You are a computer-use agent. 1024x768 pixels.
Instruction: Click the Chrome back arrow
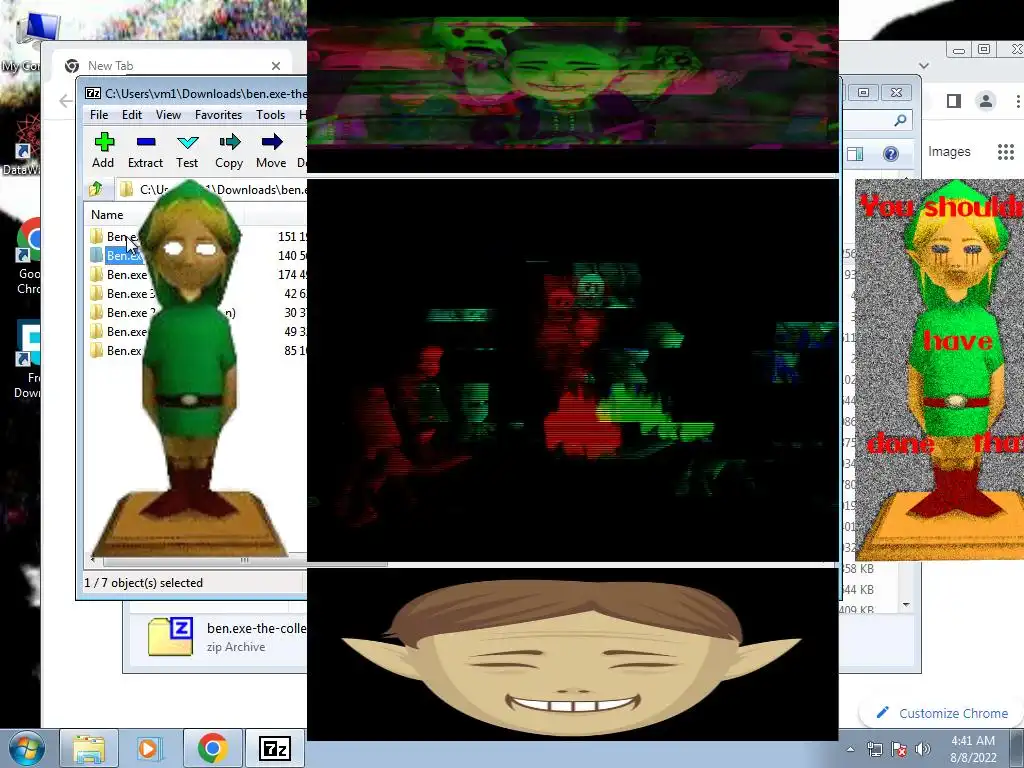point(66,101)
